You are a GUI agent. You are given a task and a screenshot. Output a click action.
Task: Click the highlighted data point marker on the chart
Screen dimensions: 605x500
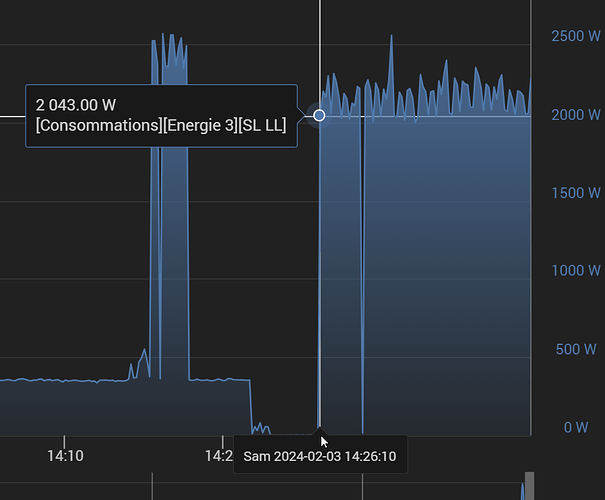319,115
